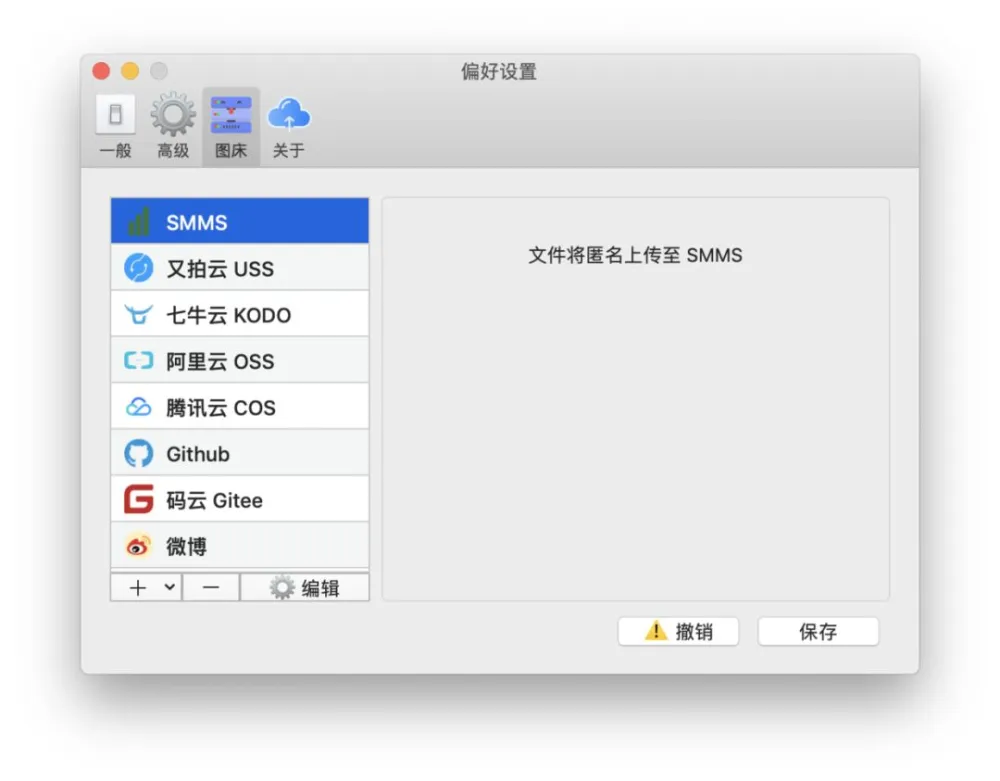Click the 编辑 edit button
Screen dimensions: 1000x781
coord(305,587)
